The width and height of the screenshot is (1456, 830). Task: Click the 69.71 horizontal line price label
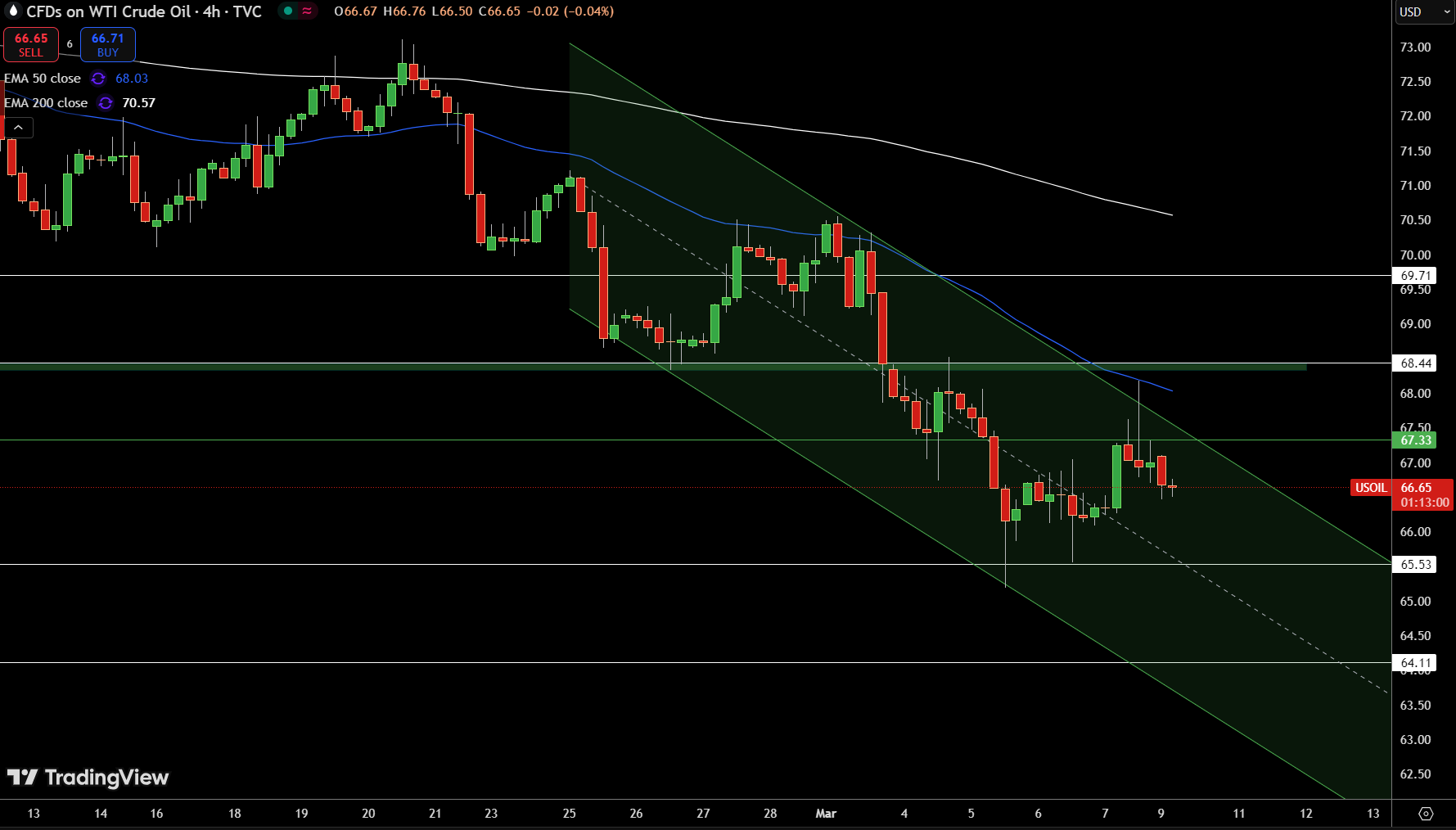click(x=1415, y=276)
